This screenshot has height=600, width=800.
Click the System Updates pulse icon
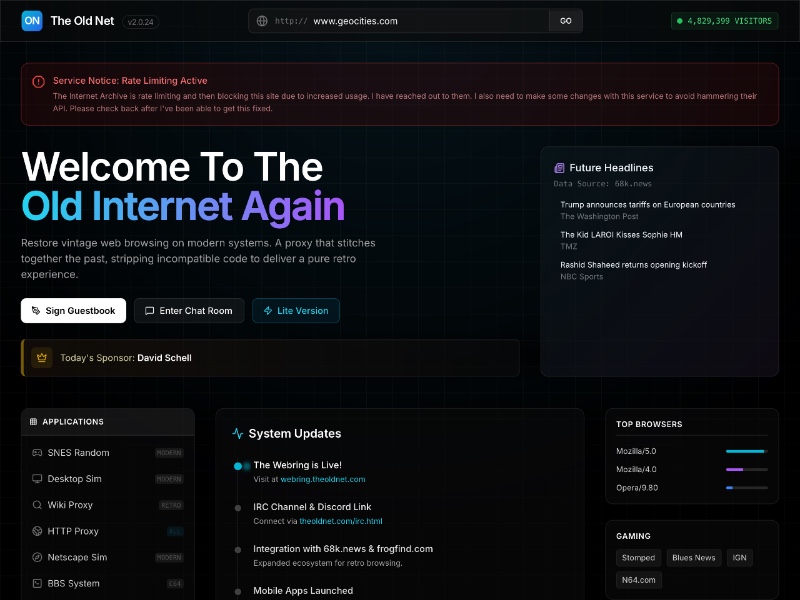coord(238,434)
